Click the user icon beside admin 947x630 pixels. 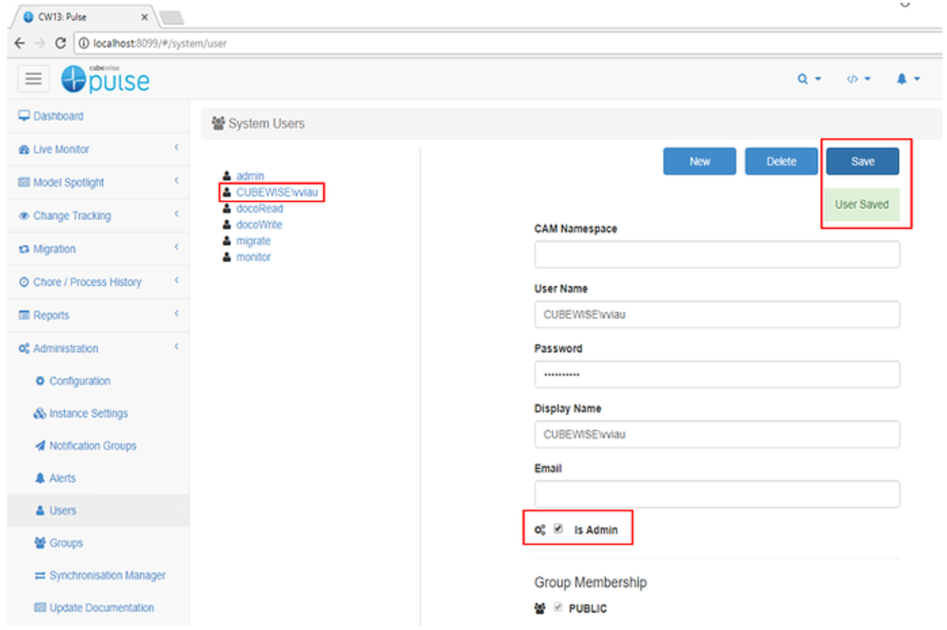[x=227, y=176]
